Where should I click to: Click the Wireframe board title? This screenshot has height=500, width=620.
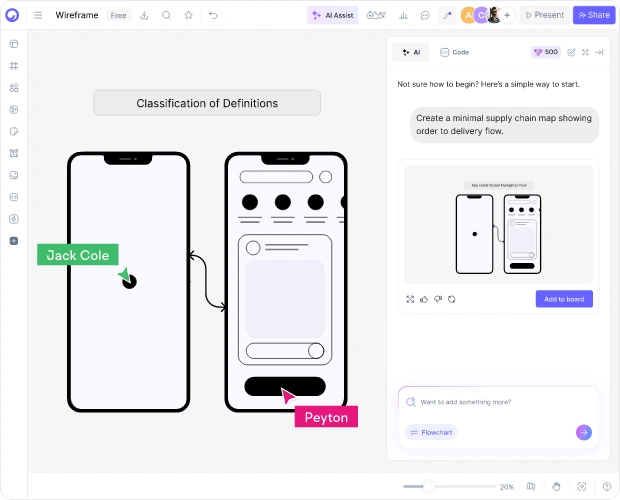click(77, 15)
